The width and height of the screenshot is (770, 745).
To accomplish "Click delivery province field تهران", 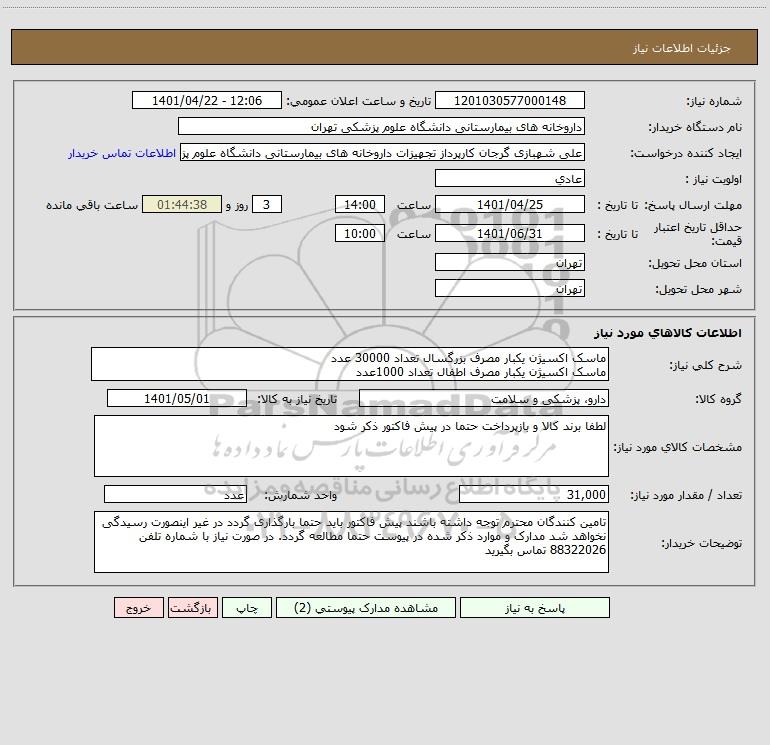I will pyautogui.click(x=510, y=263).
